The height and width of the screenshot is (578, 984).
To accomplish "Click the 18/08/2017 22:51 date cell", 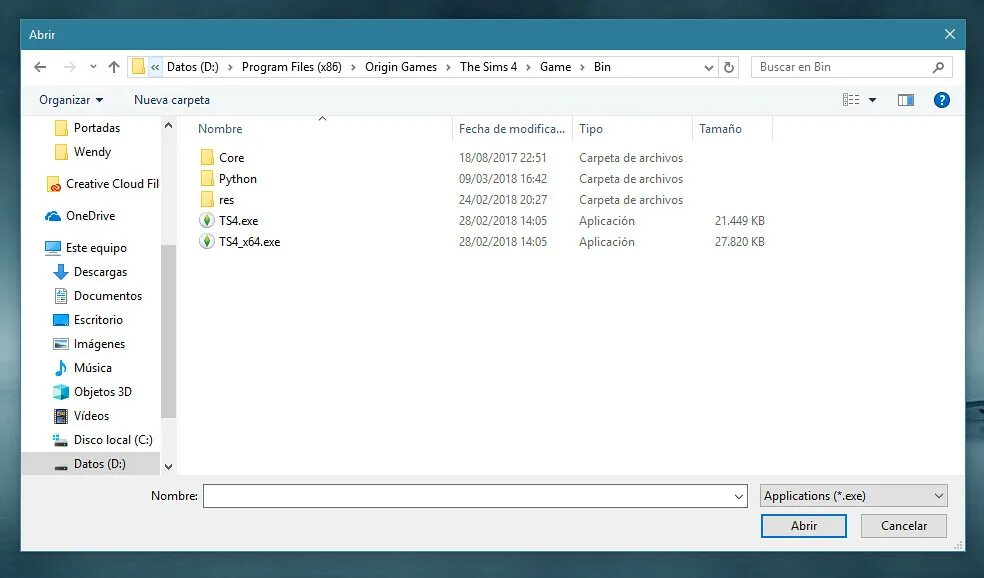I will [503, 158].
